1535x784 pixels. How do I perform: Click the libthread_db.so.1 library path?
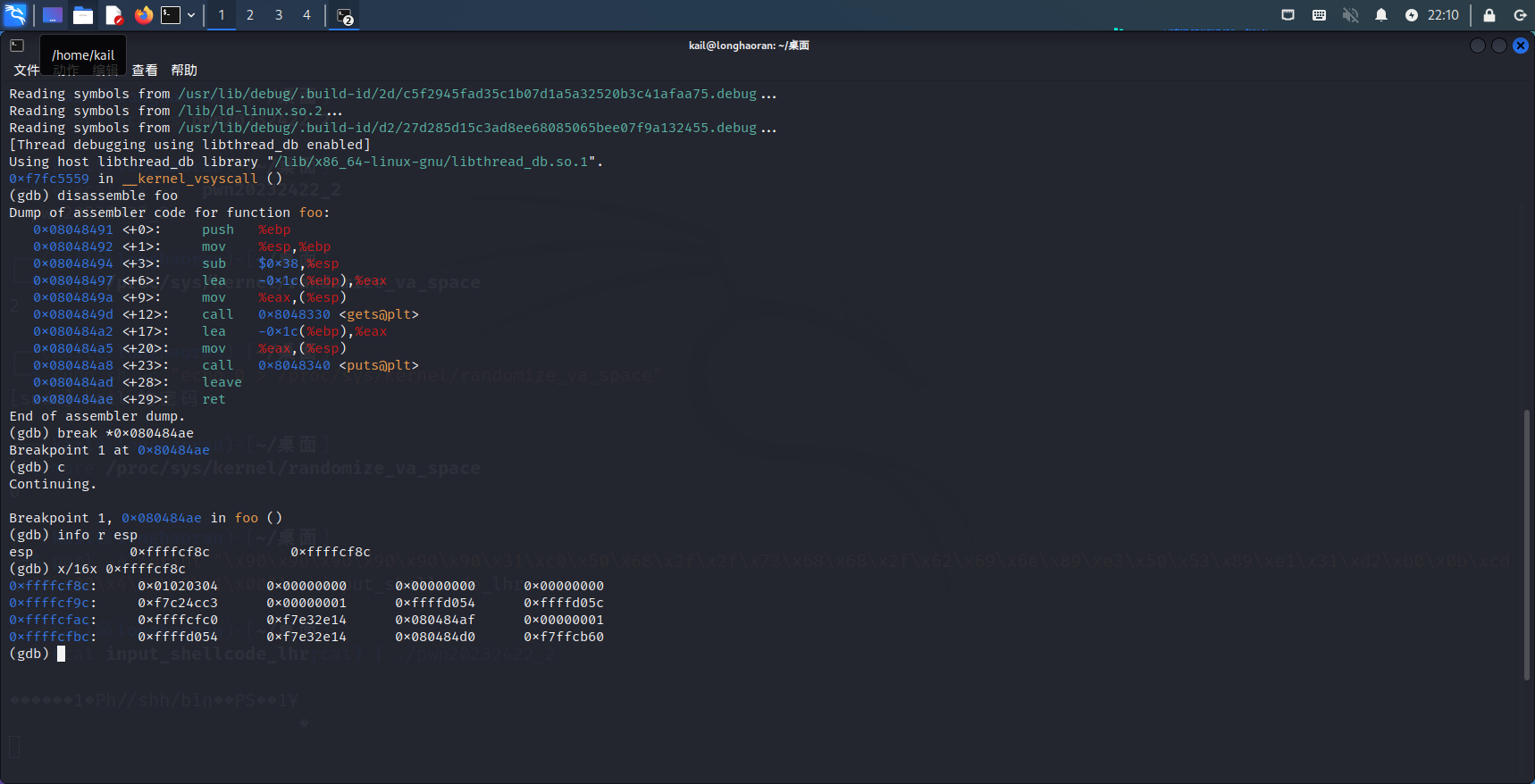(x=432, y=162)
